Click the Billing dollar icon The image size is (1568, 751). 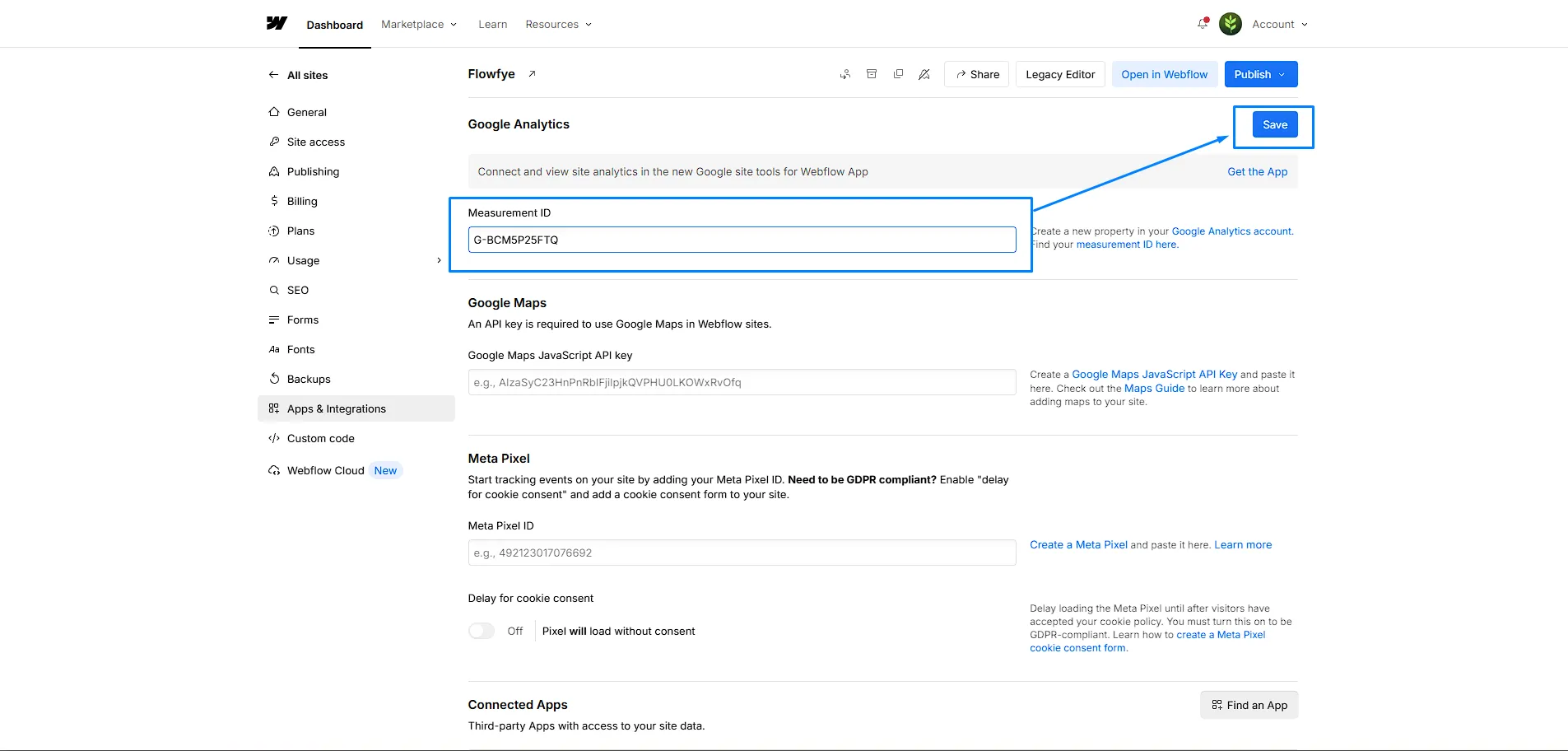tap(274, 201)
